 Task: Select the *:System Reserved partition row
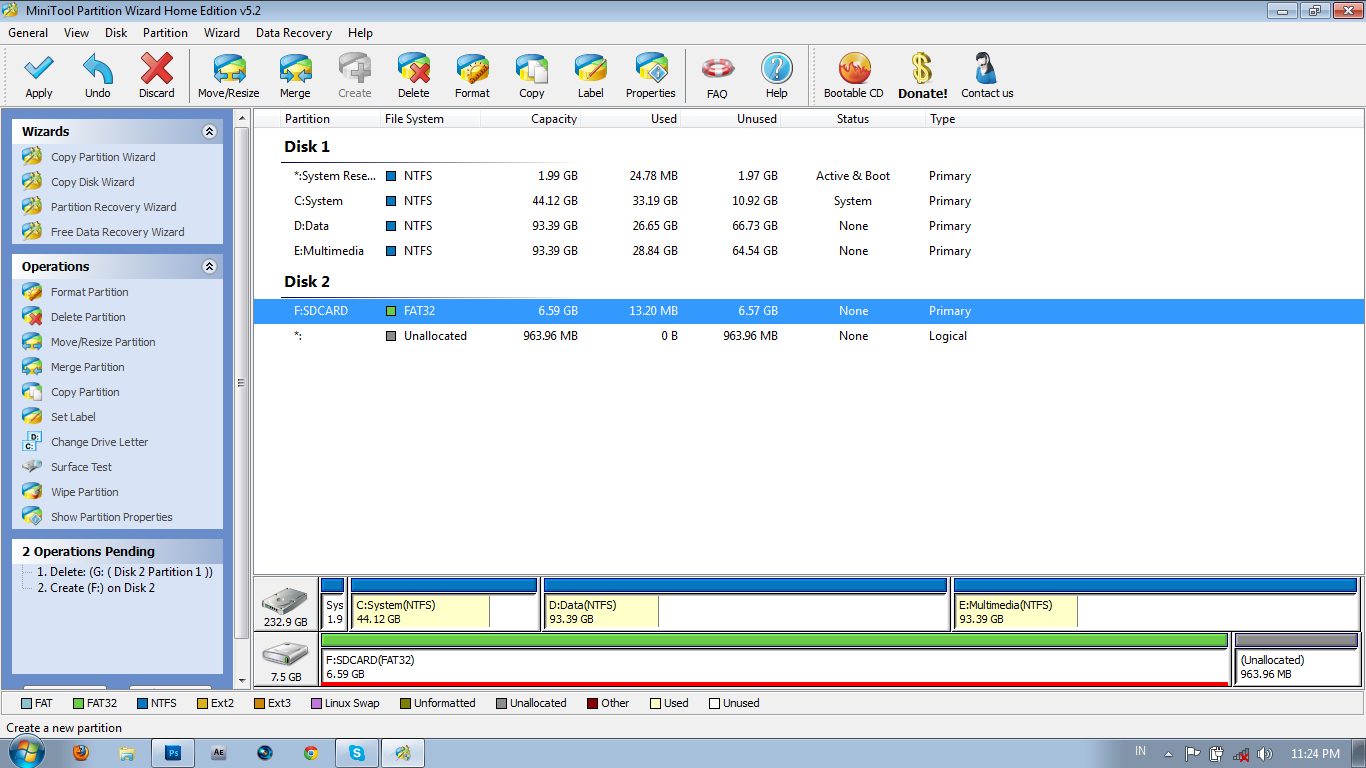click(x=809, y=176)
